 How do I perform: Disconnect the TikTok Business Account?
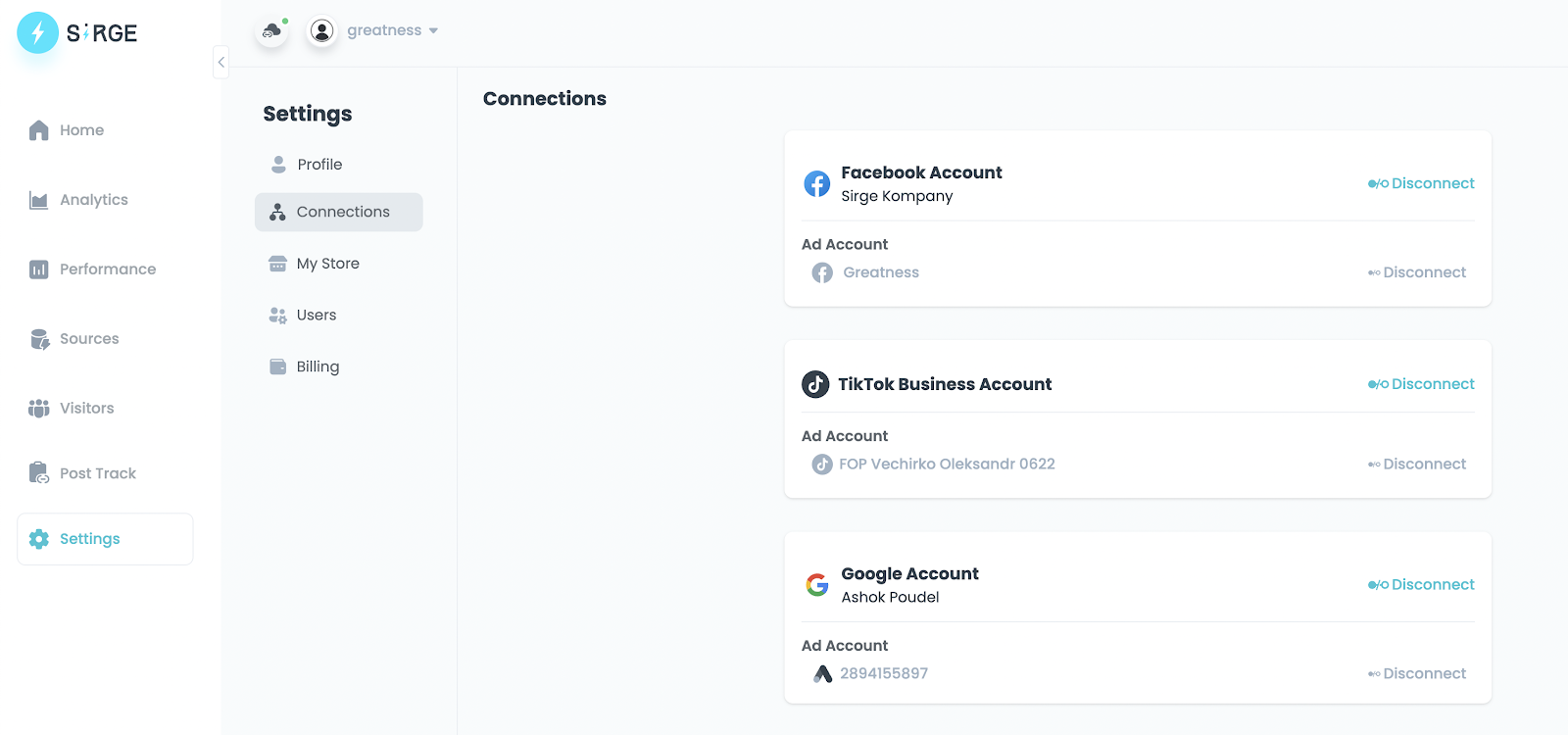click(1421, 384)
